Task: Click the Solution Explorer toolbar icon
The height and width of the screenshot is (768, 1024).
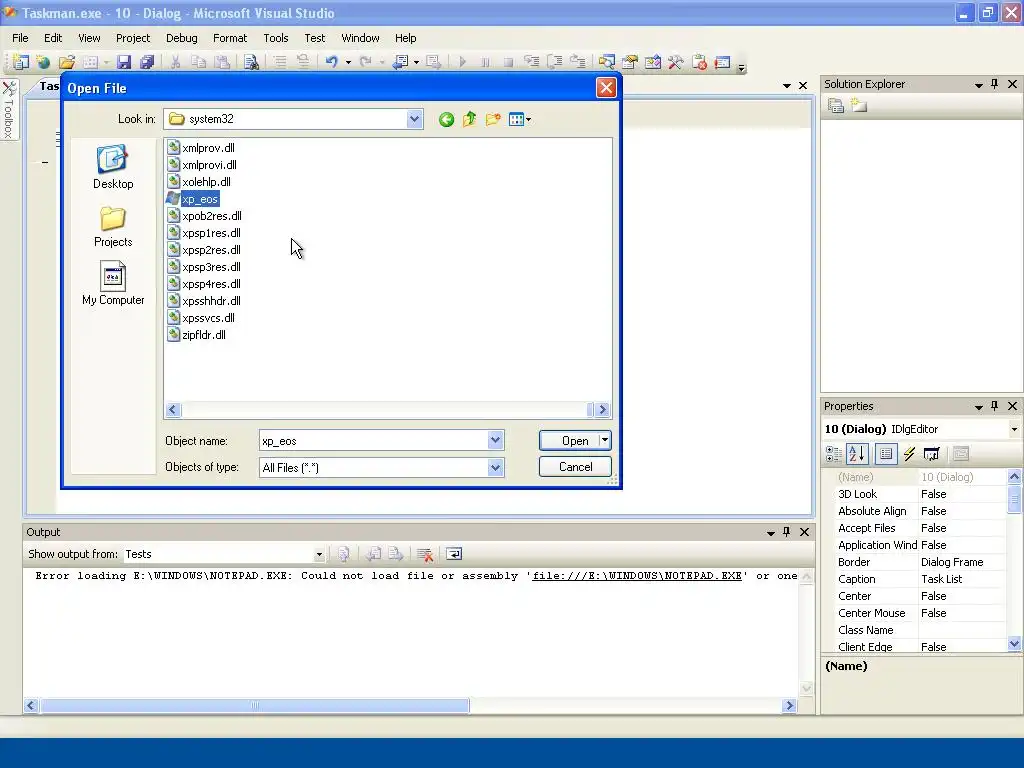Action: 606,62
